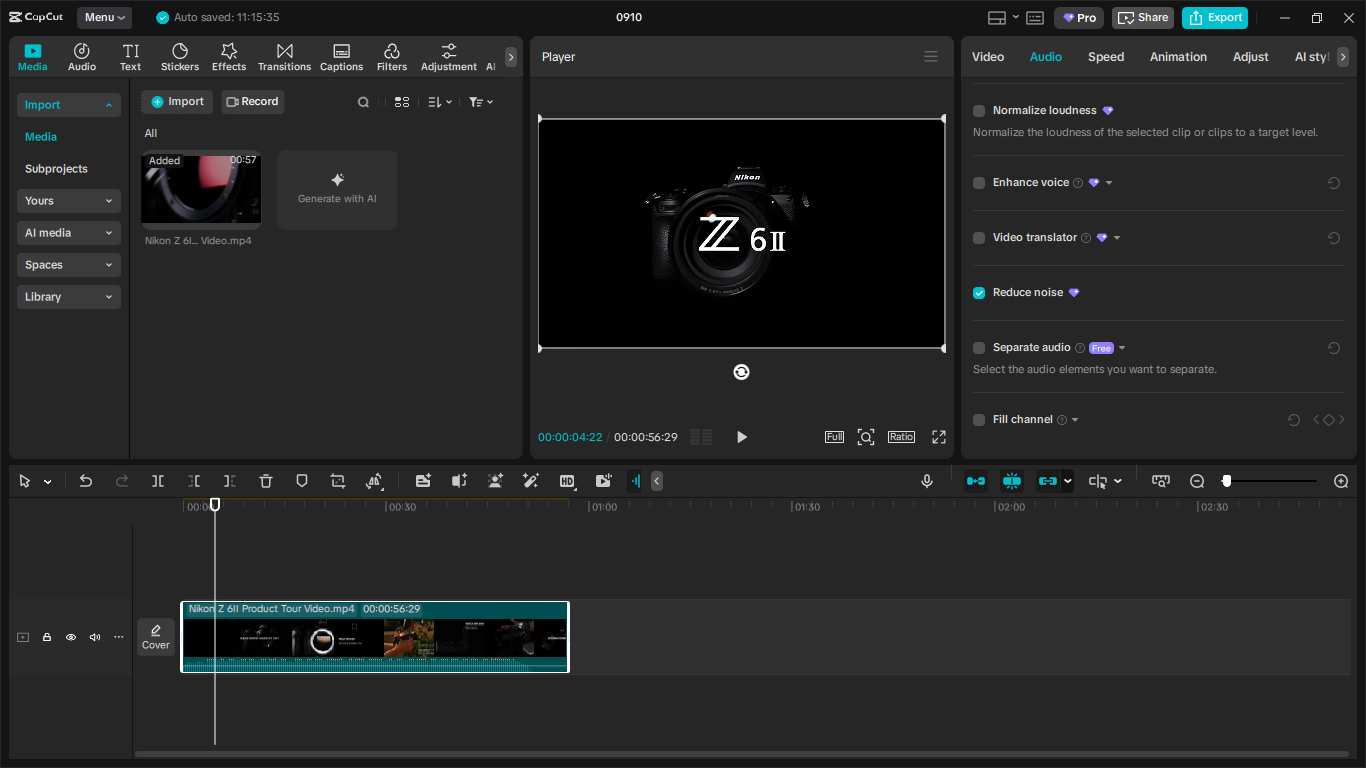Enable the Enhance voice option
Screen dimensions: 1366x768
[x=978, y=182]
